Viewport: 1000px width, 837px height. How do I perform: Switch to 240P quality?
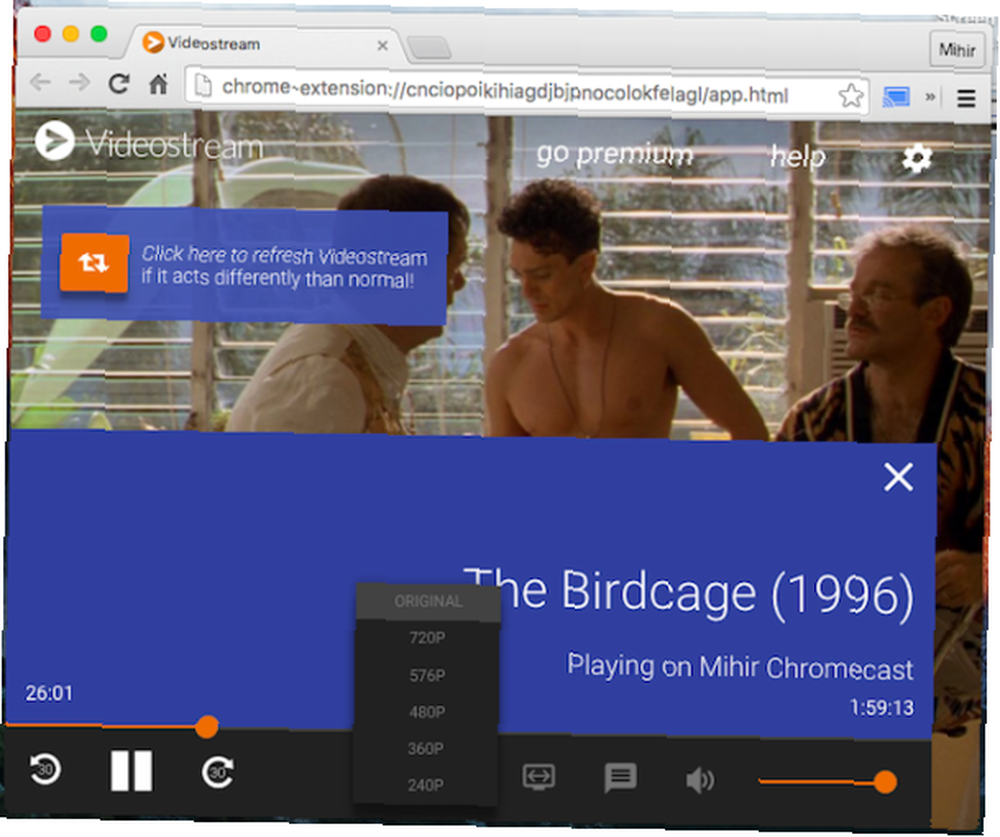pyautogui.click(x=425, y=785)
